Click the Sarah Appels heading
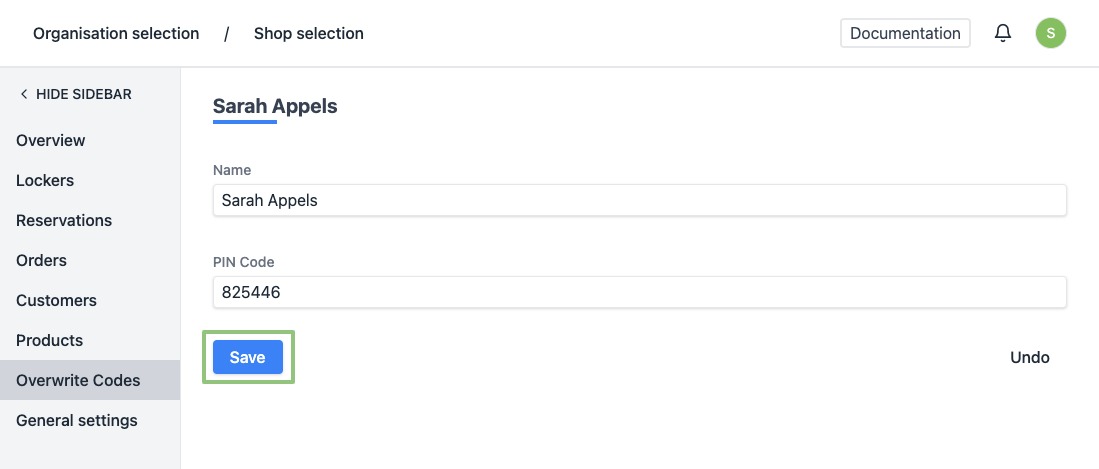Viewport: 1099px width, 469px height. coord(275,106)
